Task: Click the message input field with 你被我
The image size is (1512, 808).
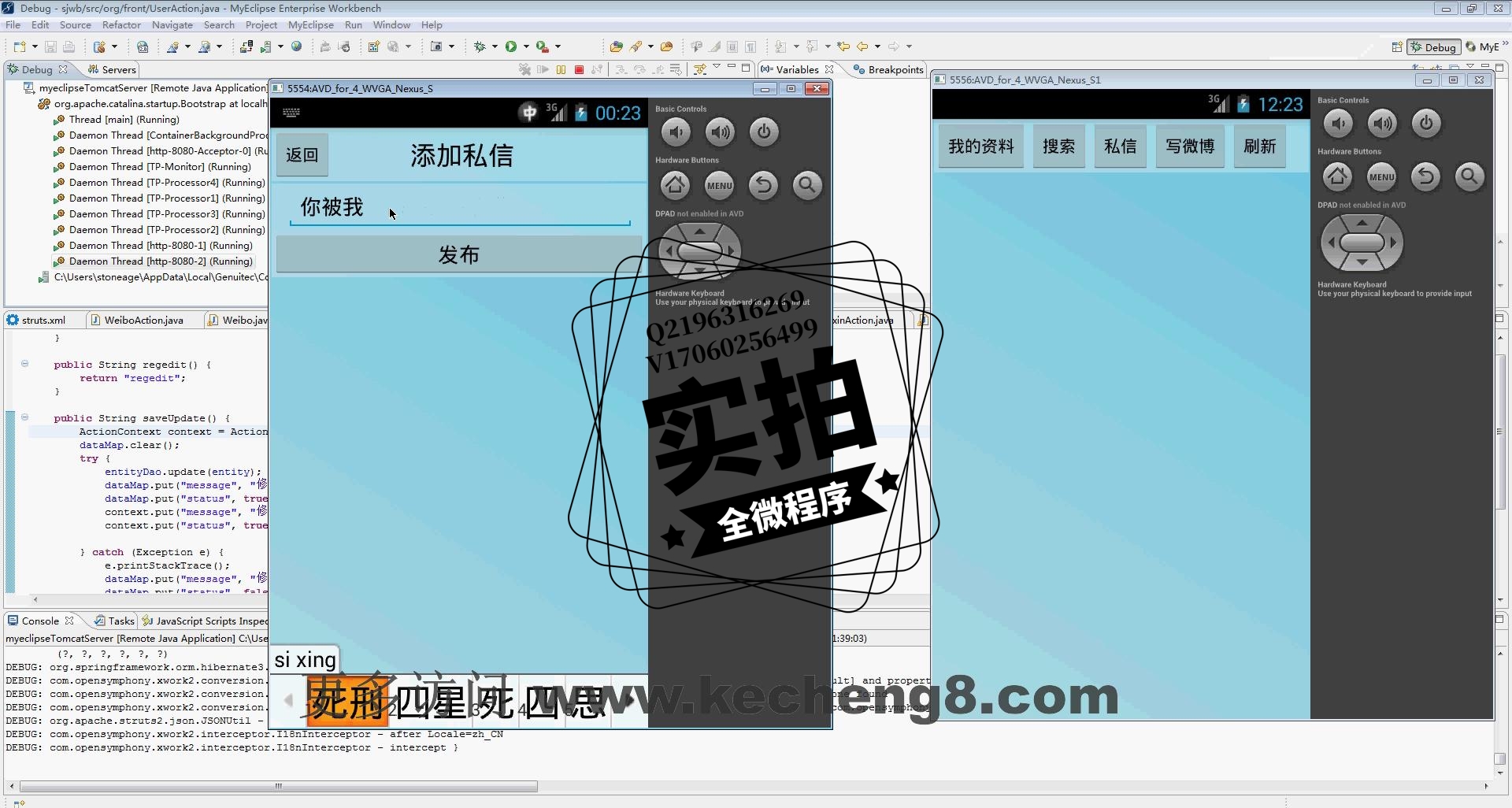Action: [460, 208]
